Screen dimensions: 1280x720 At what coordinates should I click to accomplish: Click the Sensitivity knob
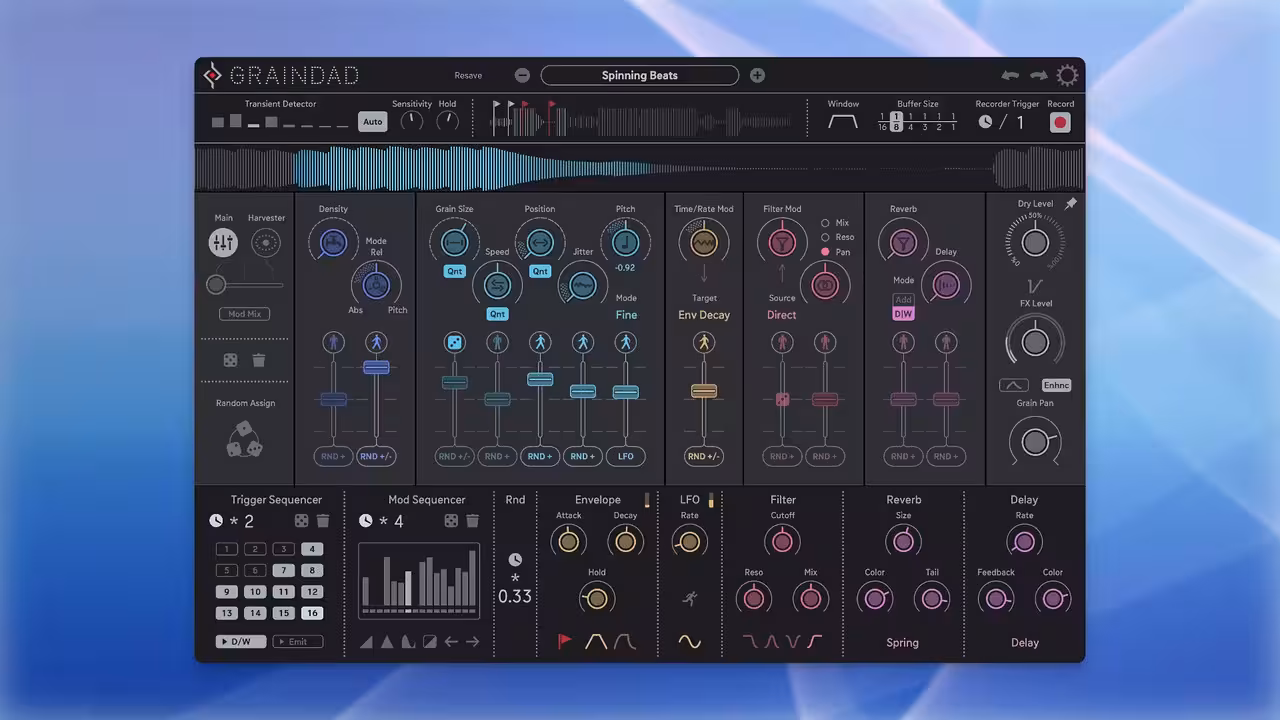coord(411,121)
